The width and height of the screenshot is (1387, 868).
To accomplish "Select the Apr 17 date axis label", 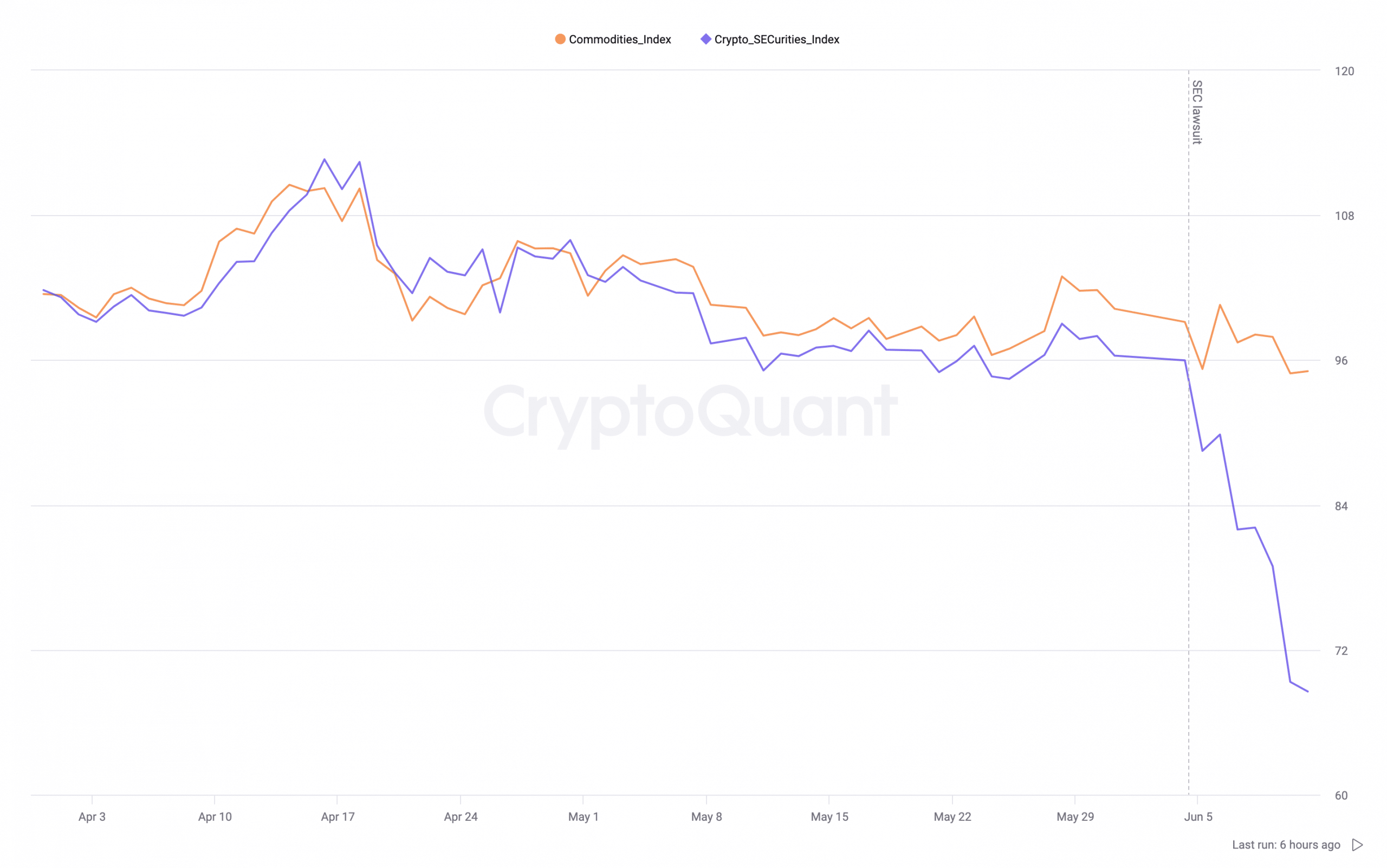I will (338, 817).
